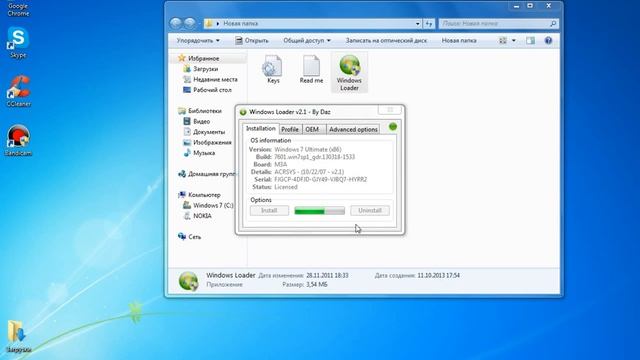The width and height of the screenshot is (640, 360).
Task: Open the Bandicam desktop shortcut
Action: click(x=18, y=140)
